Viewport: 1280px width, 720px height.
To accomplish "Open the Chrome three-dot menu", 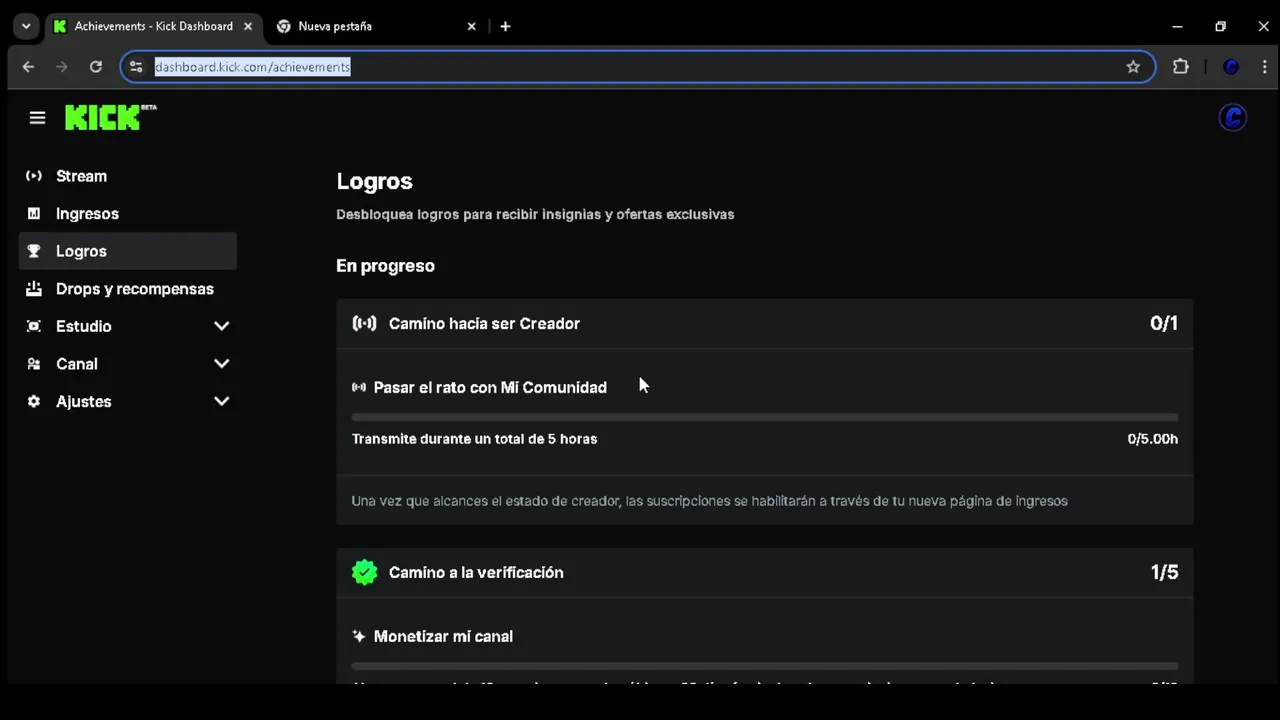I will coord(1265,67).
